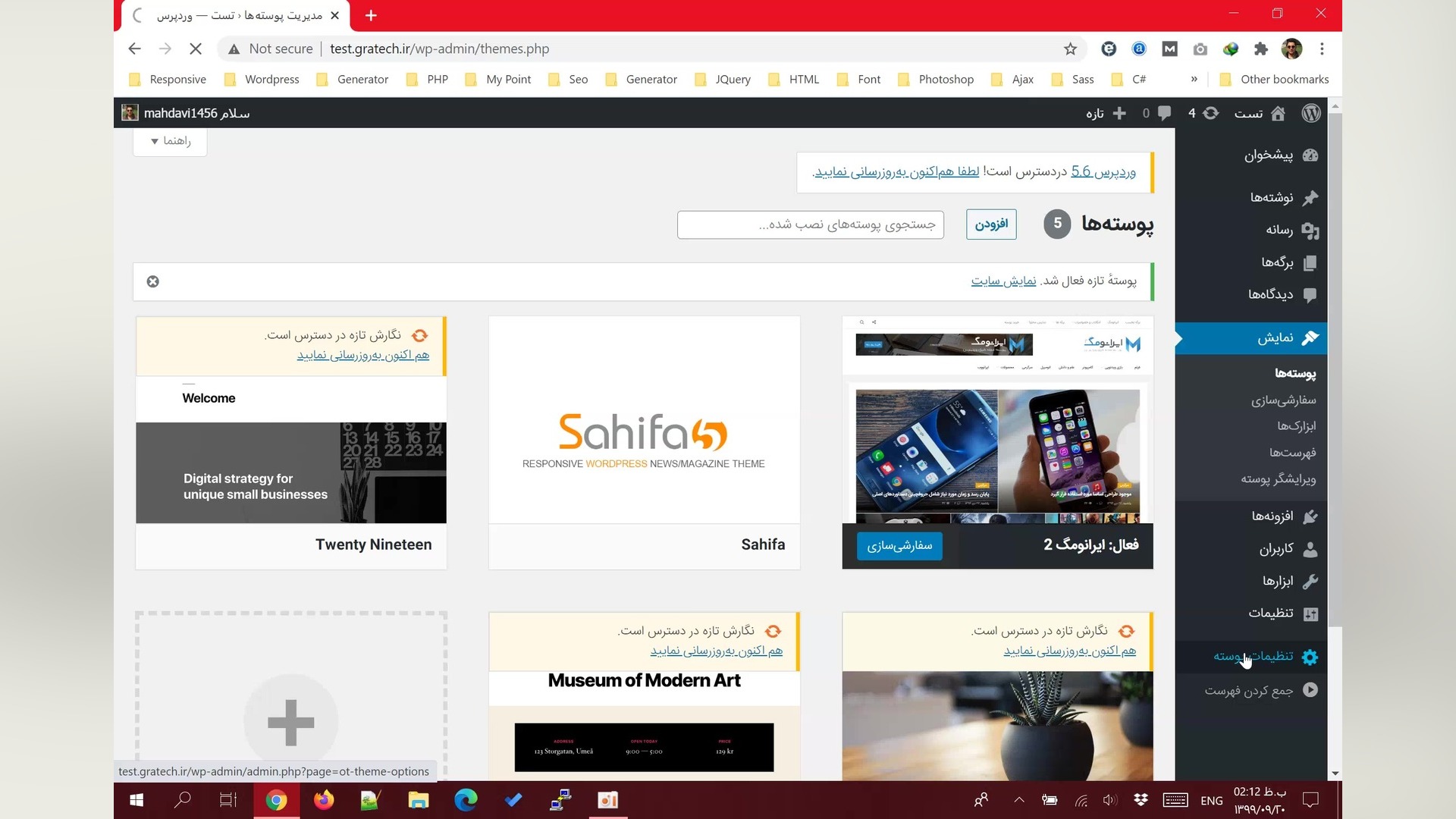
Task: Open Chrome extensions puzzle icon
Action: 1260,49
